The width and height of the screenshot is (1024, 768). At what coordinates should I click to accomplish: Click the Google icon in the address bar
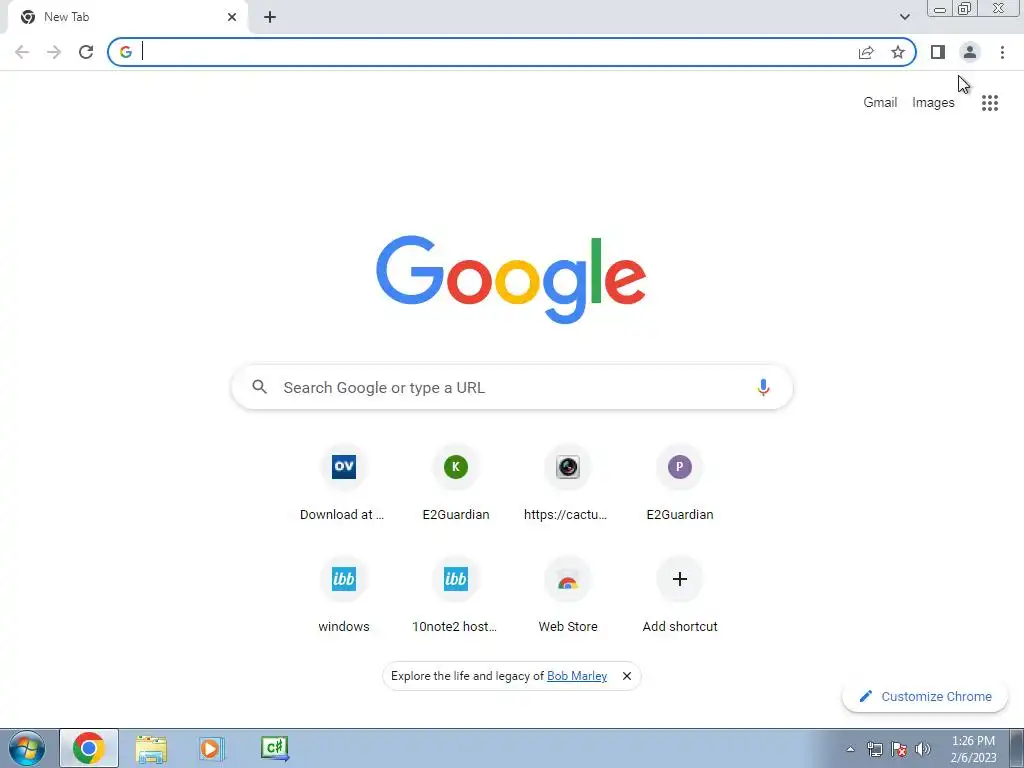tap(125, 52)
